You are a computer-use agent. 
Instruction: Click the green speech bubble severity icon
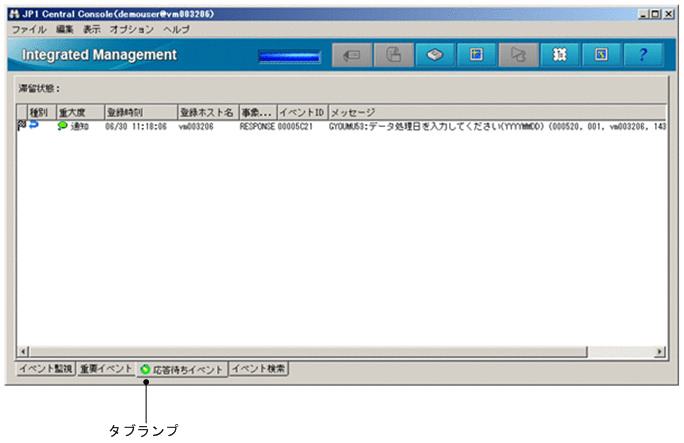[62, 126]
